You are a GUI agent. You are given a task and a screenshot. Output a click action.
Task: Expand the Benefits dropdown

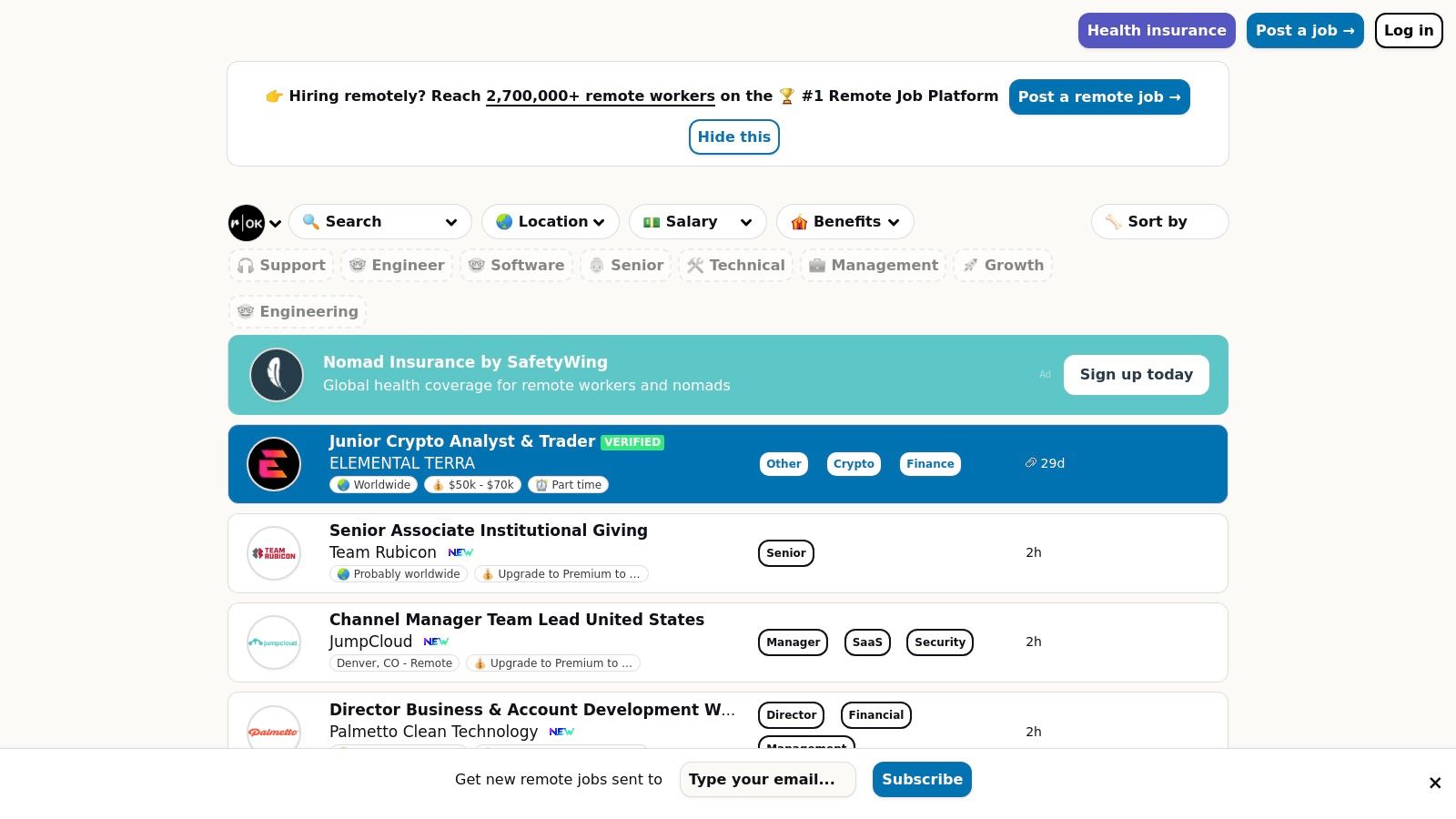[x=844, y=222]
